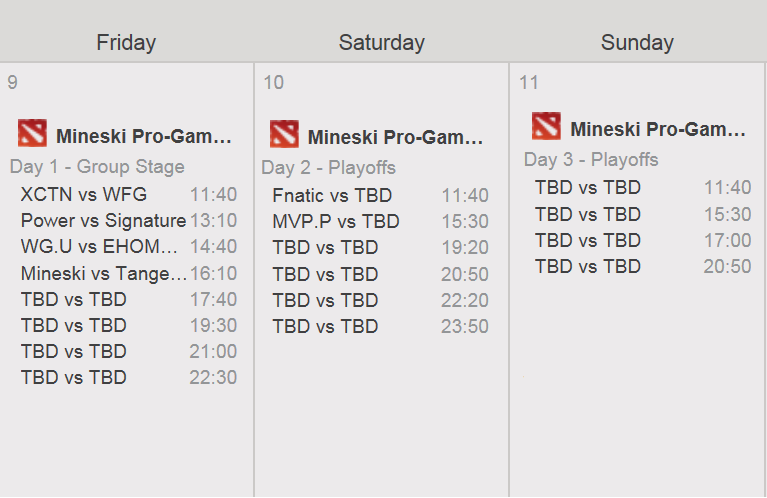Select day number 10 in the calendar
767x498 pixels.
click(273, 82)
